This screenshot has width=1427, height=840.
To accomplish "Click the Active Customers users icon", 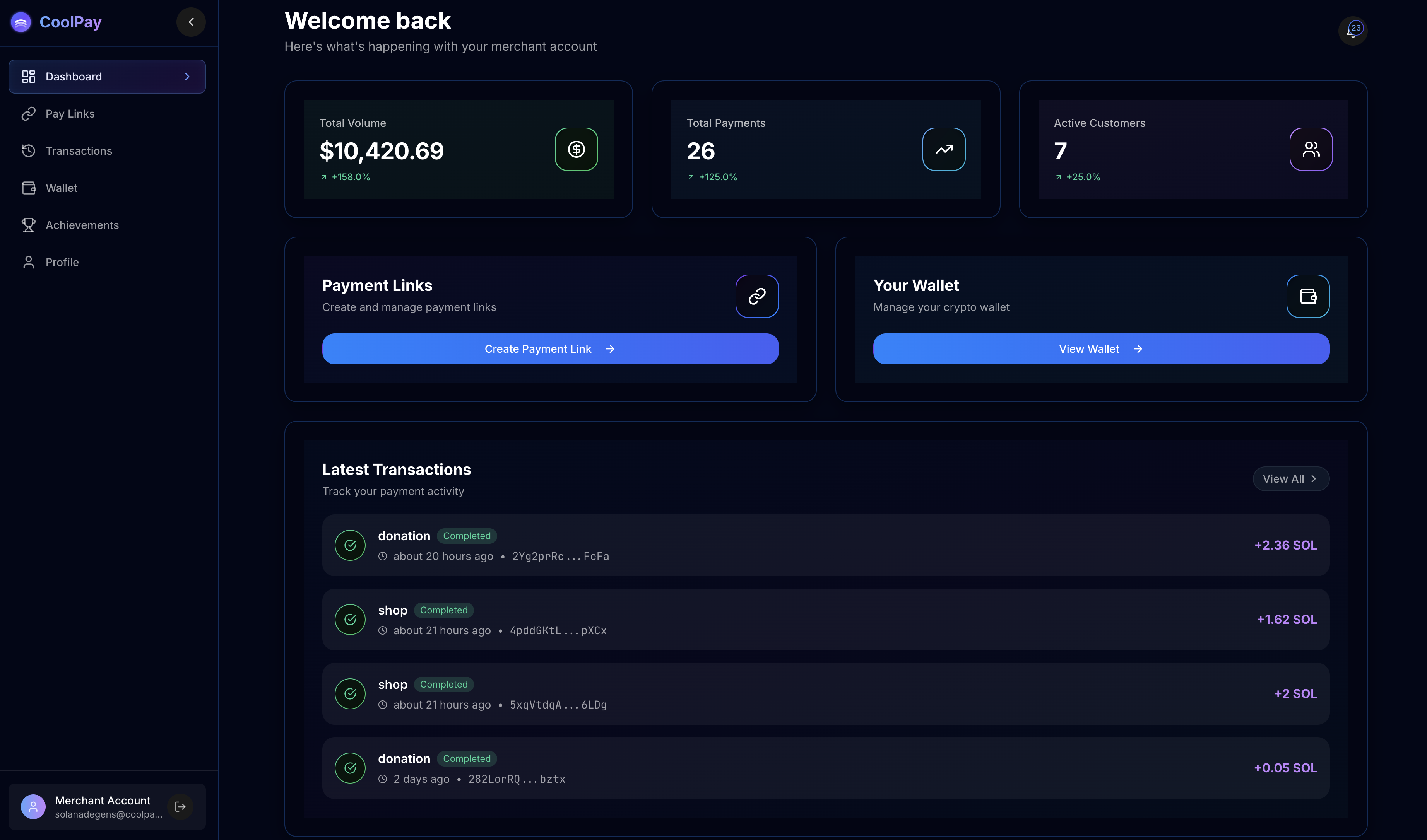I will point(1311,149).
